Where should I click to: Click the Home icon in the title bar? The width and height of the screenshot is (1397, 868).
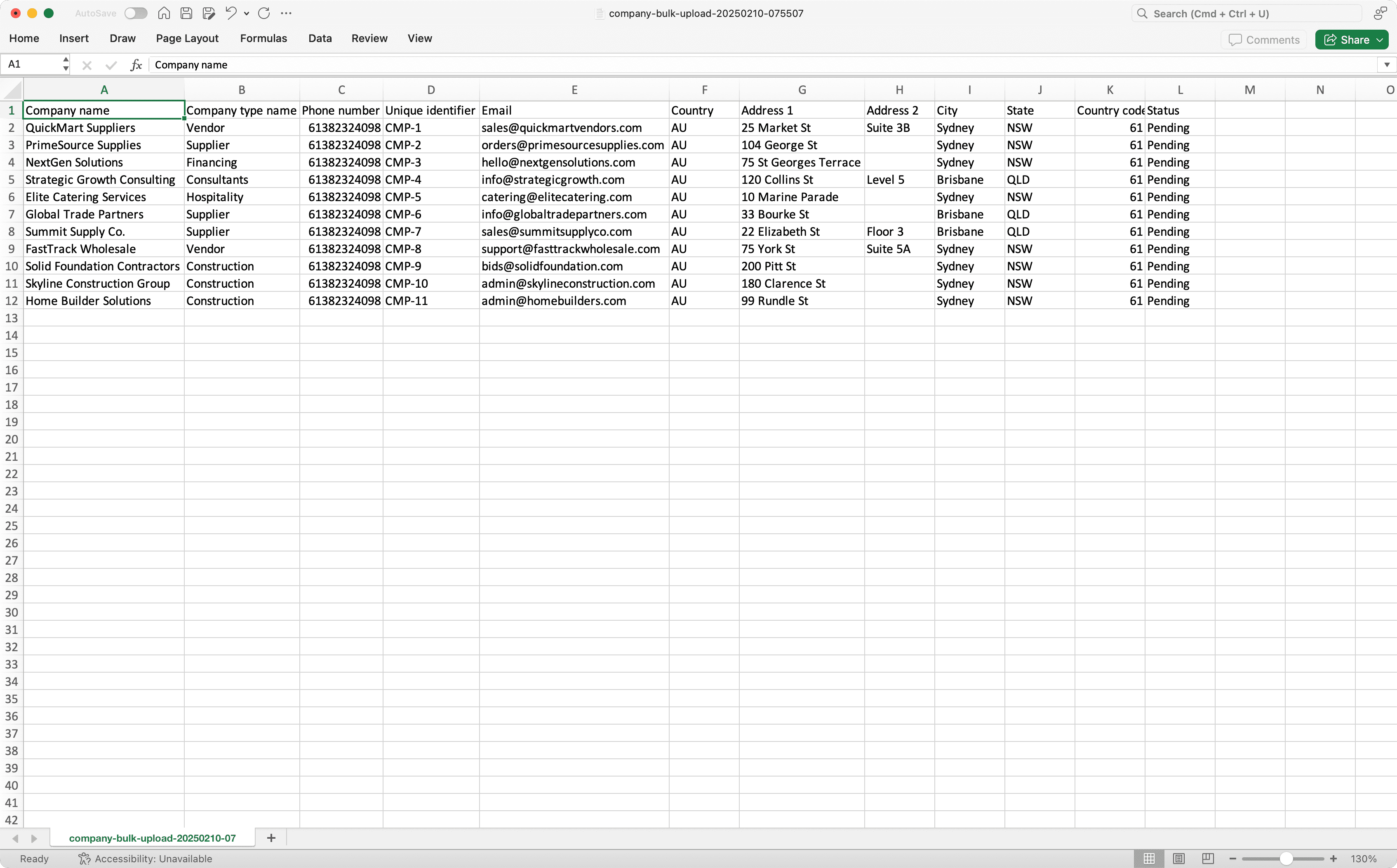164,13
